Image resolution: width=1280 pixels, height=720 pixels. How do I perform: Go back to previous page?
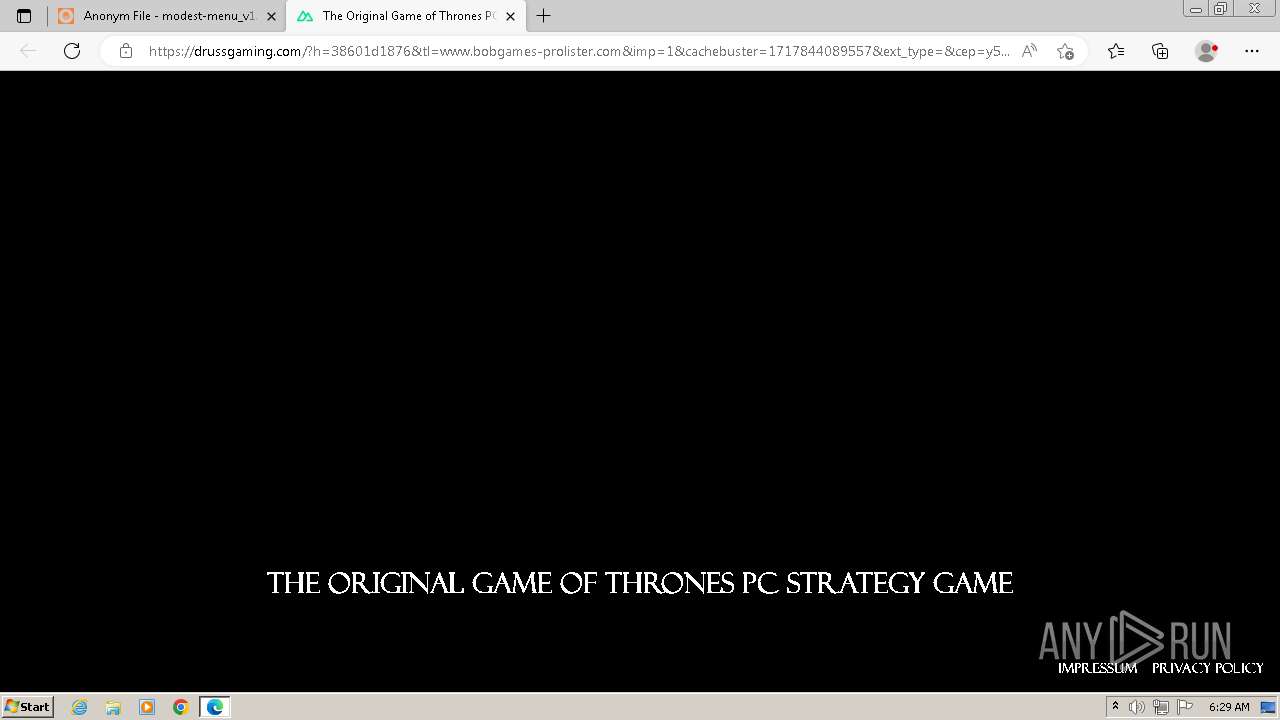(x=28, y=51)
